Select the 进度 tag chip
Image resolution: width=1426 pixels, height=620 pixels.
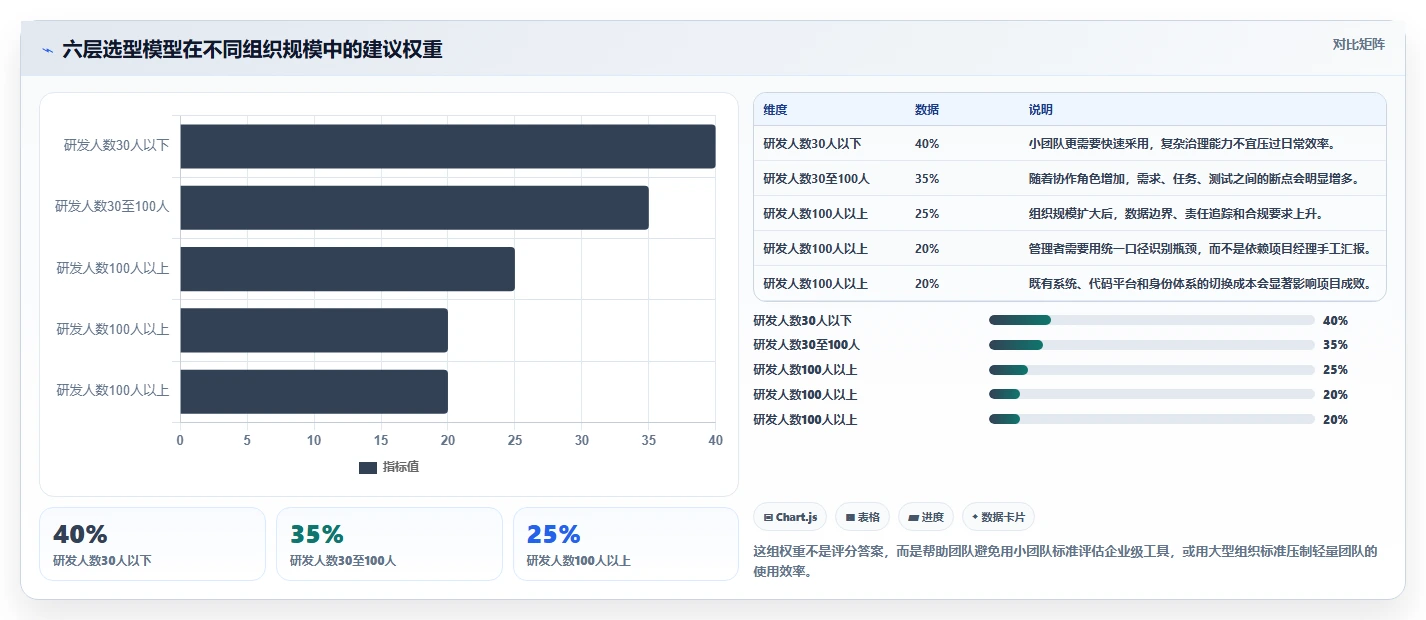pos(926,517)
